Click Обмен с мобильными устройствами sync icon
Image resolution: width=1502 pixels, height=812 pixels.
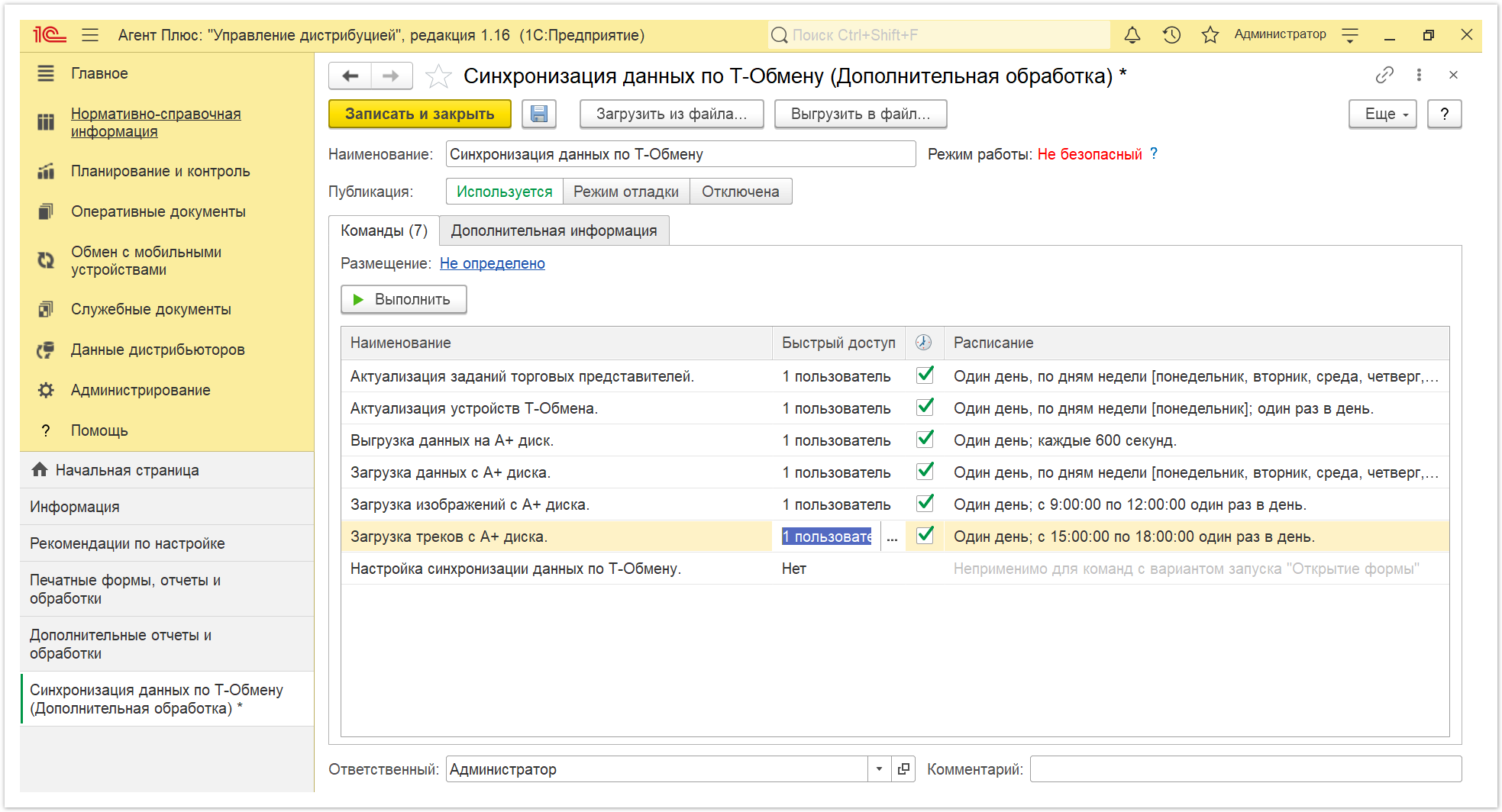(46, 260)
